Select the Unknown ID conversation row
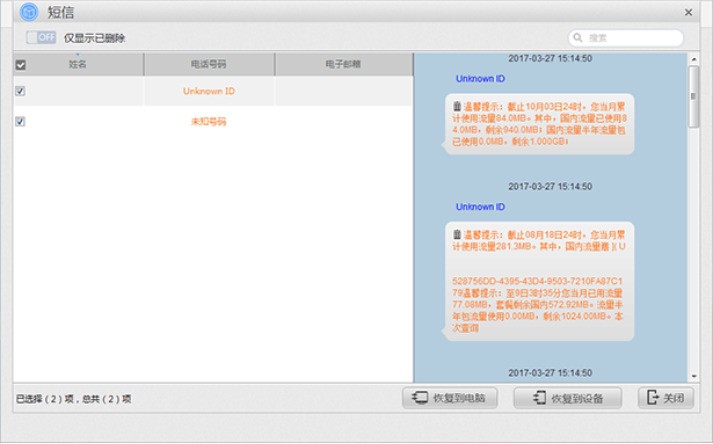The width and height of the screenshot is (713, 444). (208, 91)
